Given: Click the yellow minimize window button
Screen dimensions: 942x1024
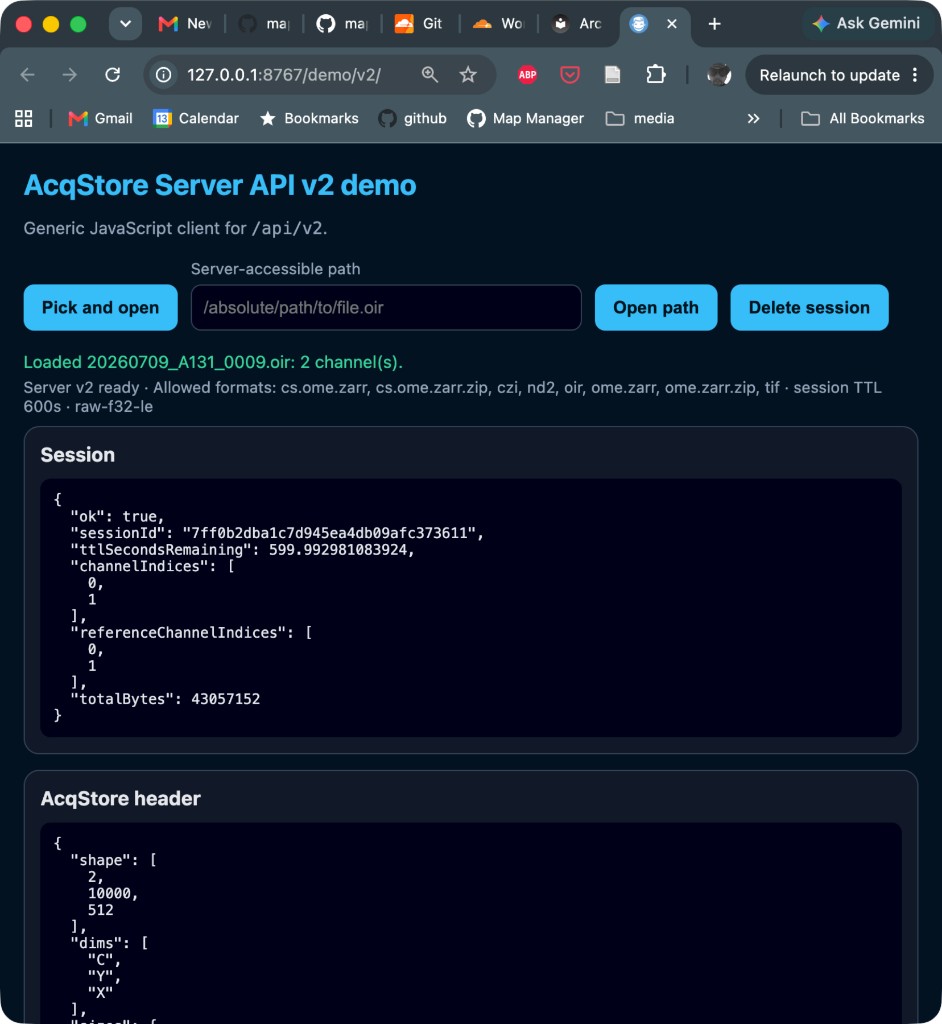Looking at the screenshot, I should (51, 24).
